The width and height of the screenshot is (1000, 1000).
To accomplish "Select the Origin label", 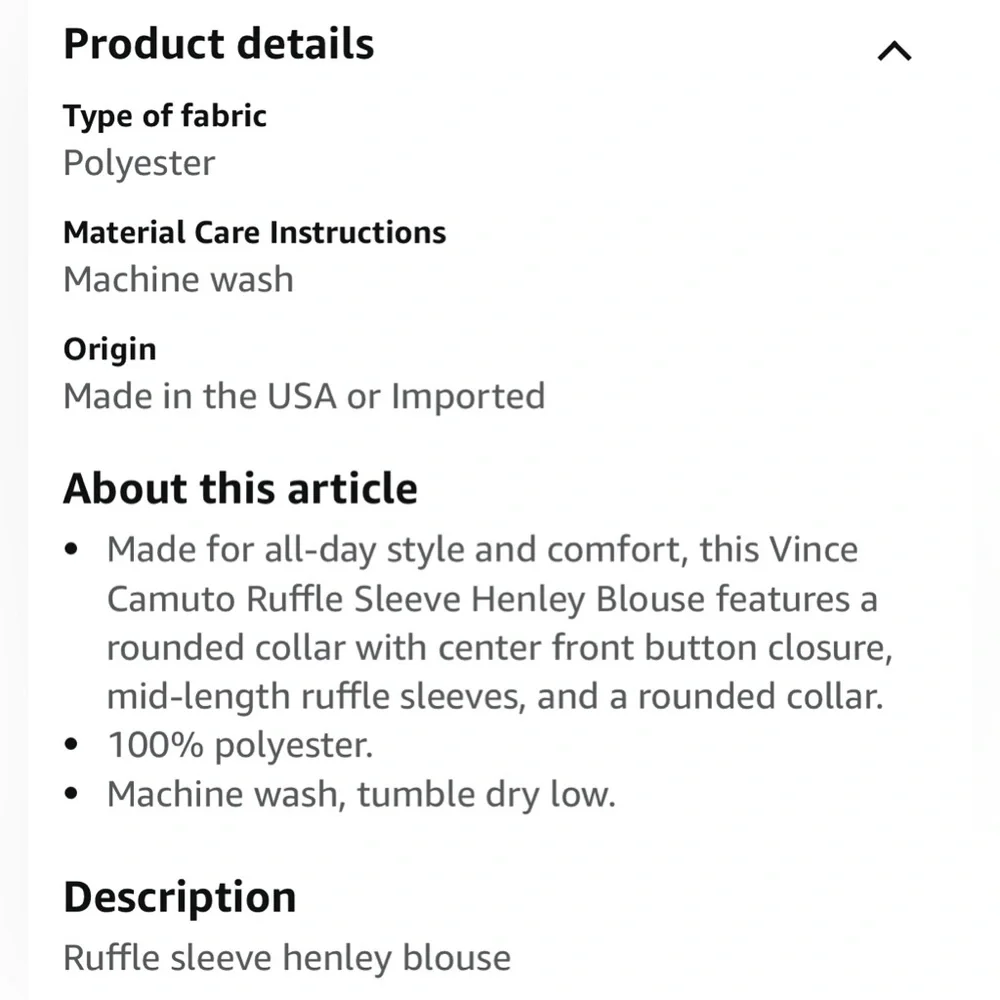I will point(110,349).
